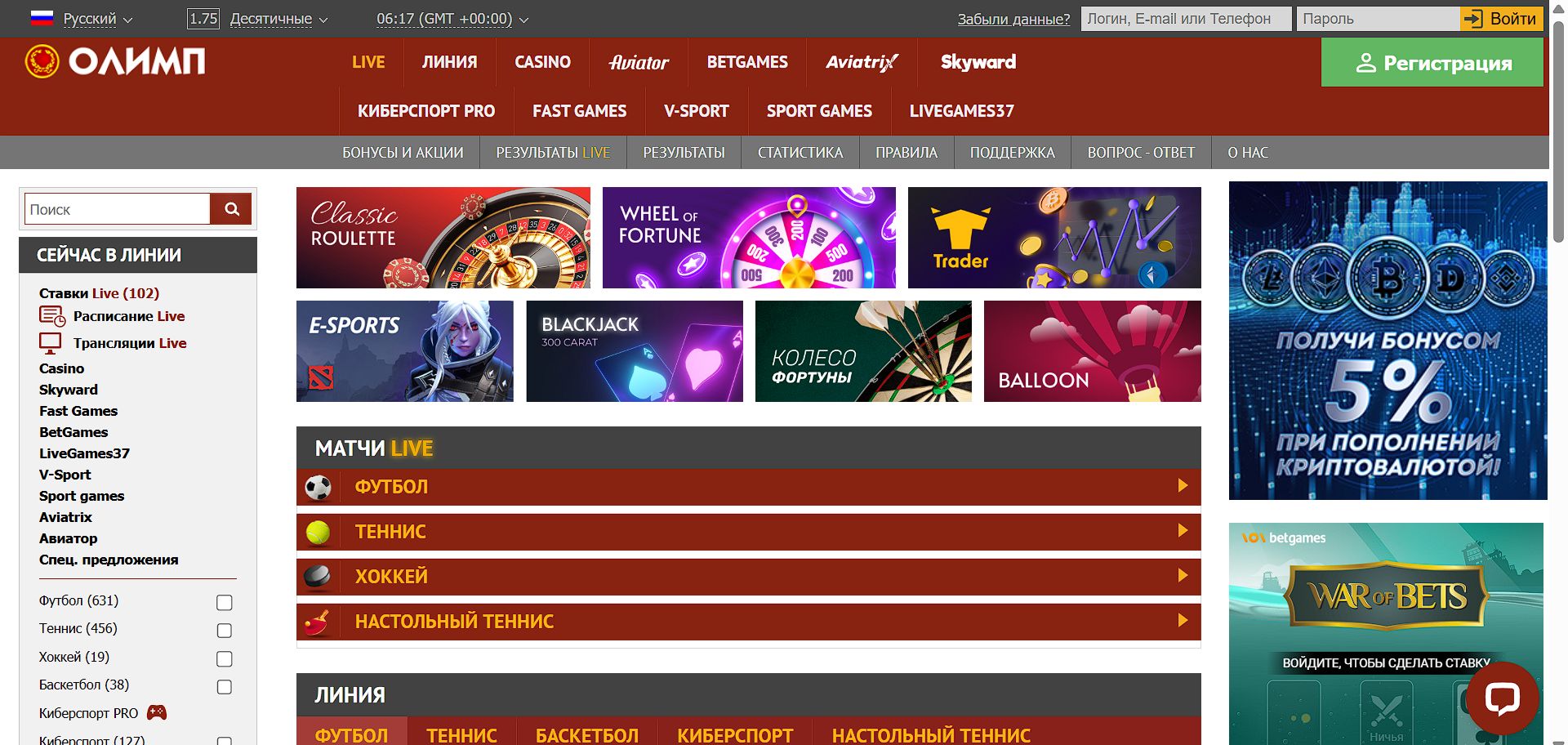
Task: Click the hockey puck icon
Action: tap(320, 576)
